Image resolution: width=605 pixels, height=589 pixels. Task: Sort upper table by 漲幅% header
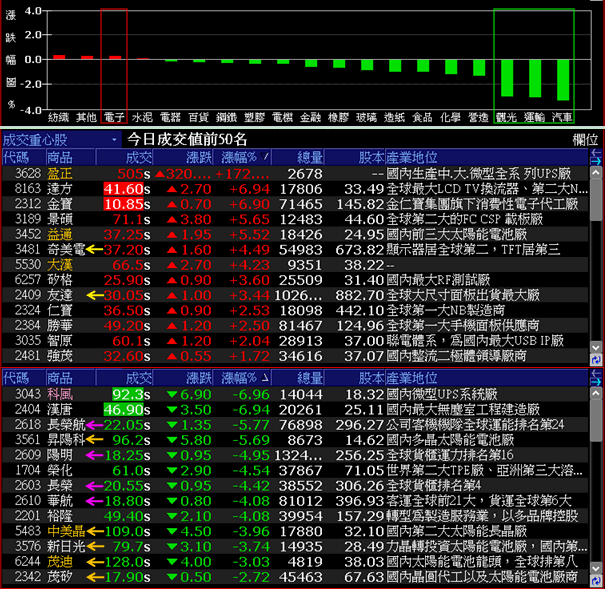[242, 157]
